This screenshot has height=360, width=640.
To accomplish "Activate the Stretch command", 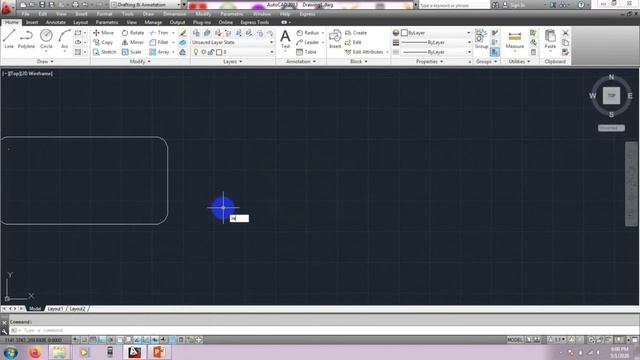I will click(x=104, y=52).
